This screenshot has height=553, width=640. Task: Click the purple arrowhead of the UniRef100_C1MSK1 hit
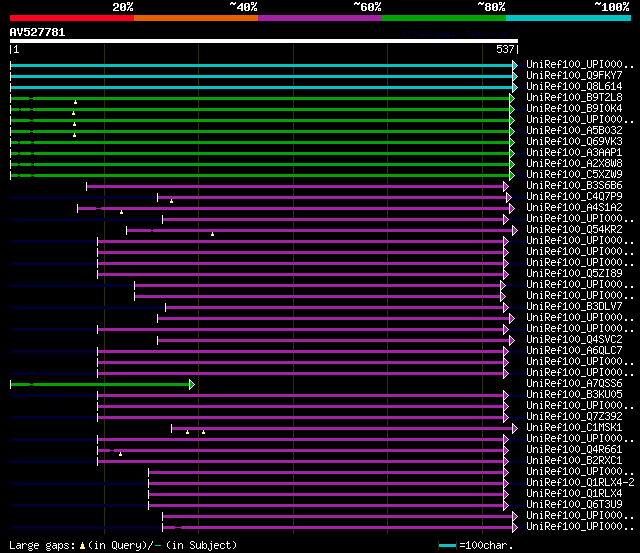(515, 429)
